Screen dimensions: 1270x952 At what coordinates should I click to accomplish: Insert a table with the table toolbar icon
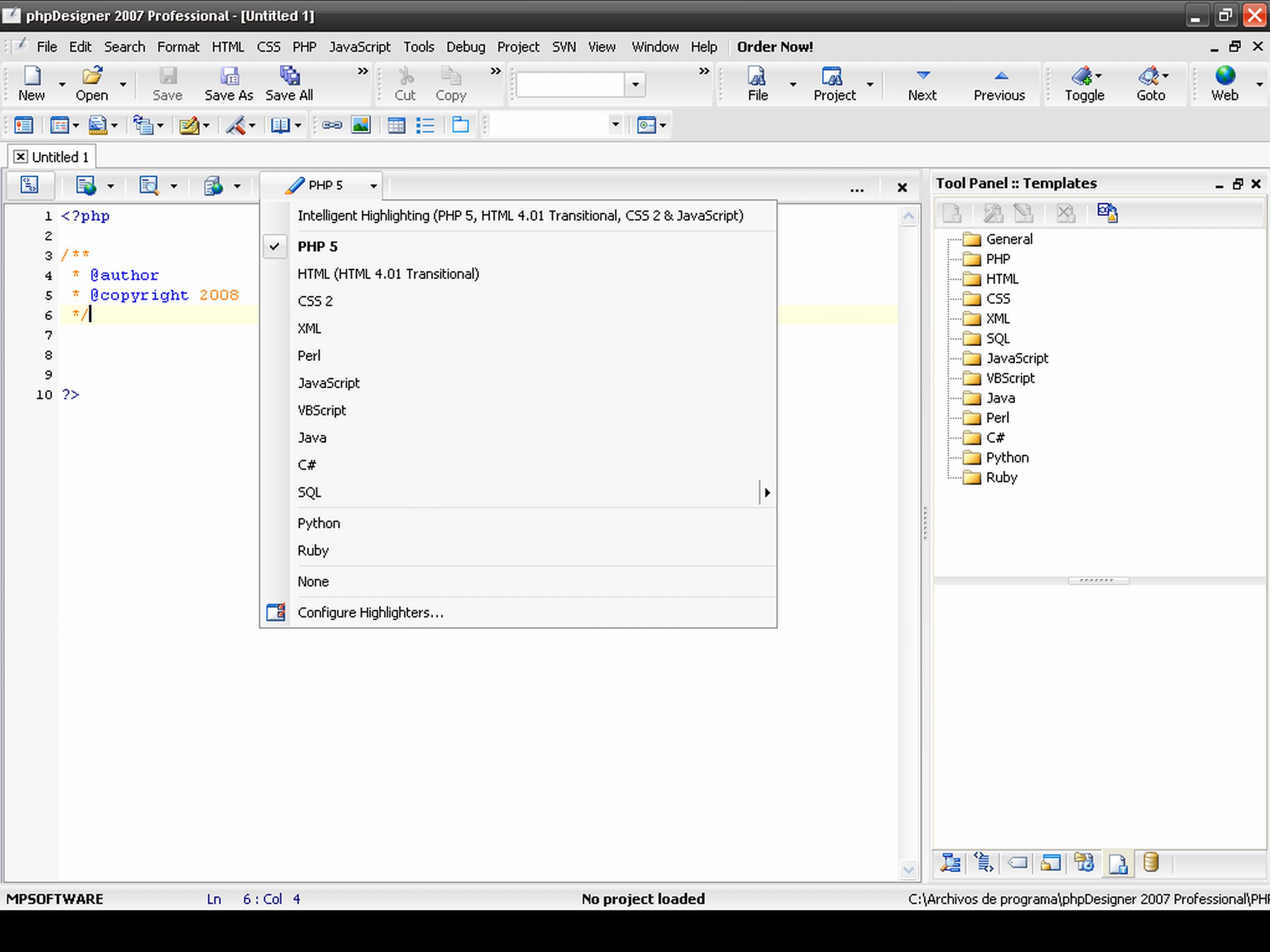pyautogui.click(x=396, y=124)
